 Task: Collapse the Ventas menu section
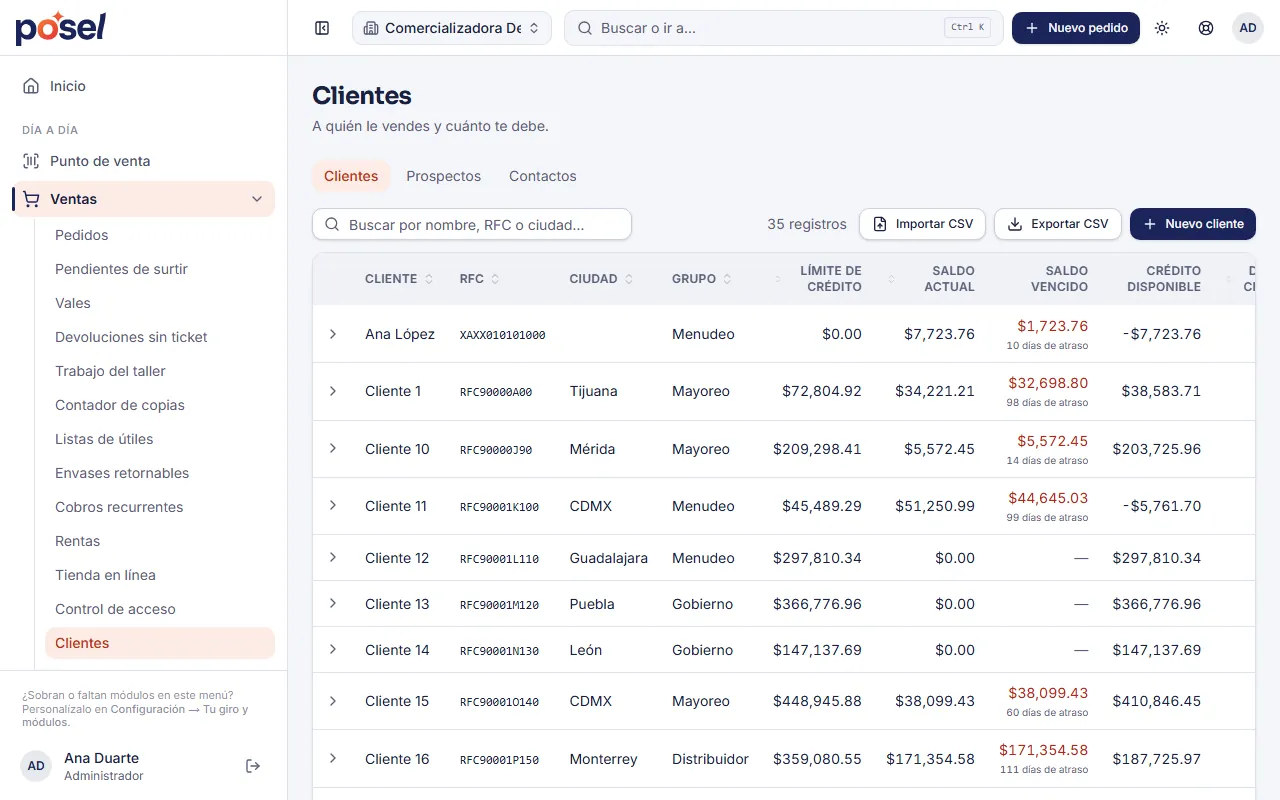click(x=257, y=199)
